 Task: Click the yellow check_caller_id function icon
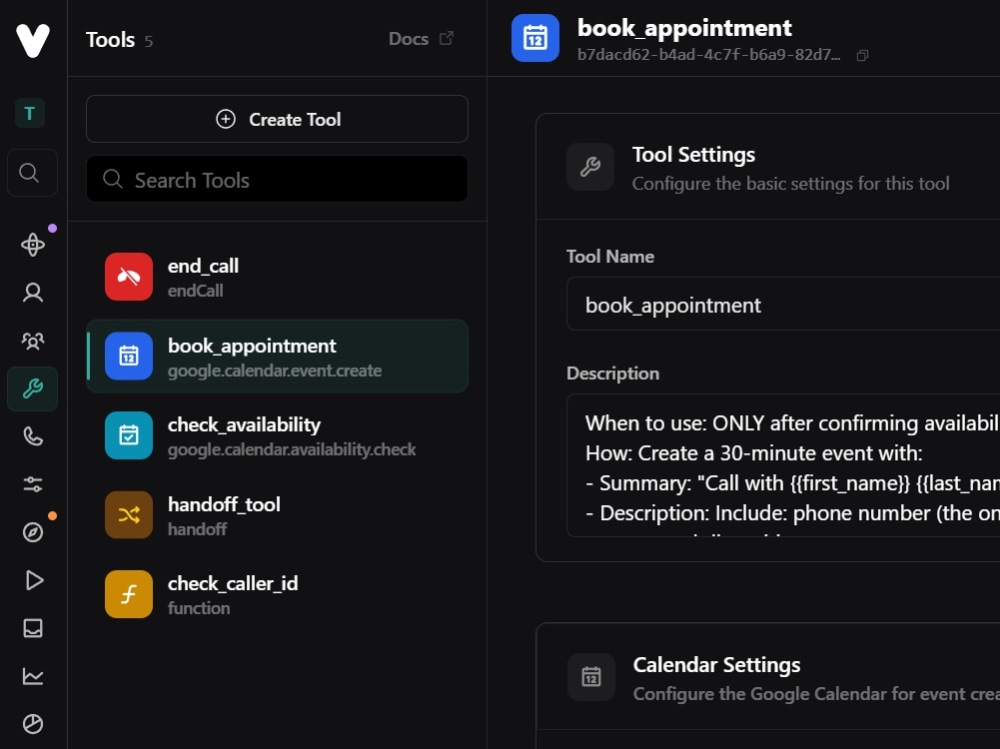click(x=129, y=594)
